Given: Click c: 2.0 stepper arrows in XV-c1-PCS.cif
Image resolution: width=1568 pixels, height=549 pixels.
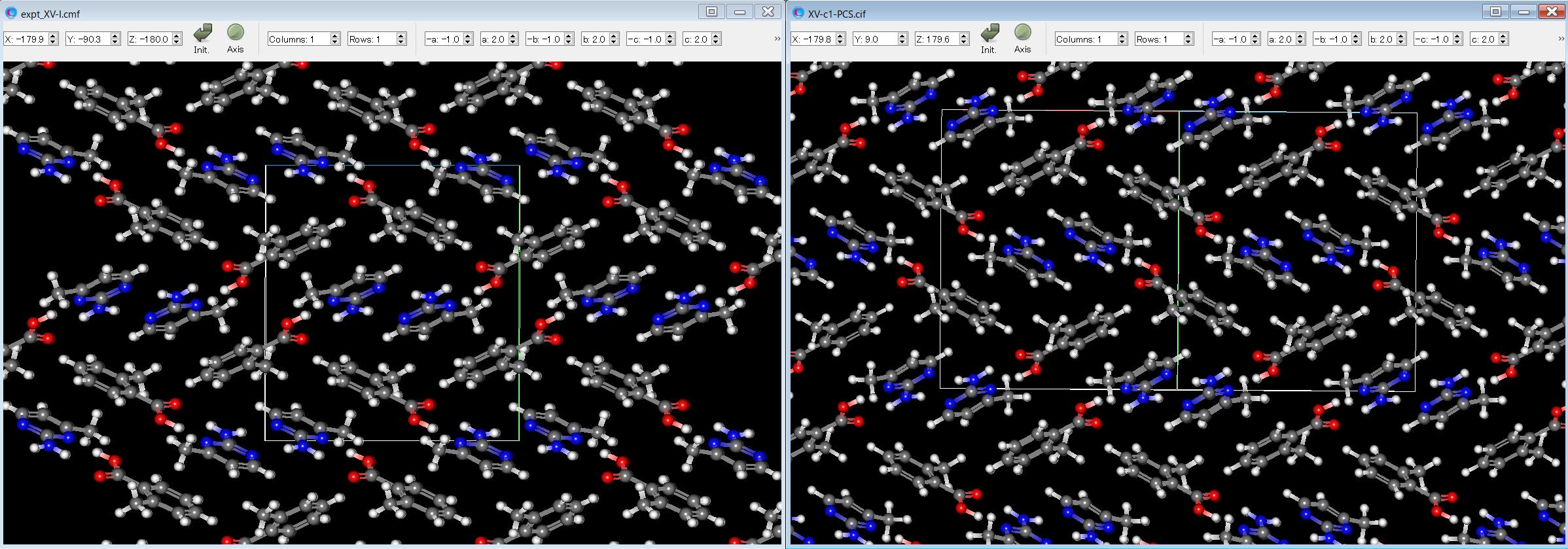Looking at the screenshot, I should coord(1503,39).
